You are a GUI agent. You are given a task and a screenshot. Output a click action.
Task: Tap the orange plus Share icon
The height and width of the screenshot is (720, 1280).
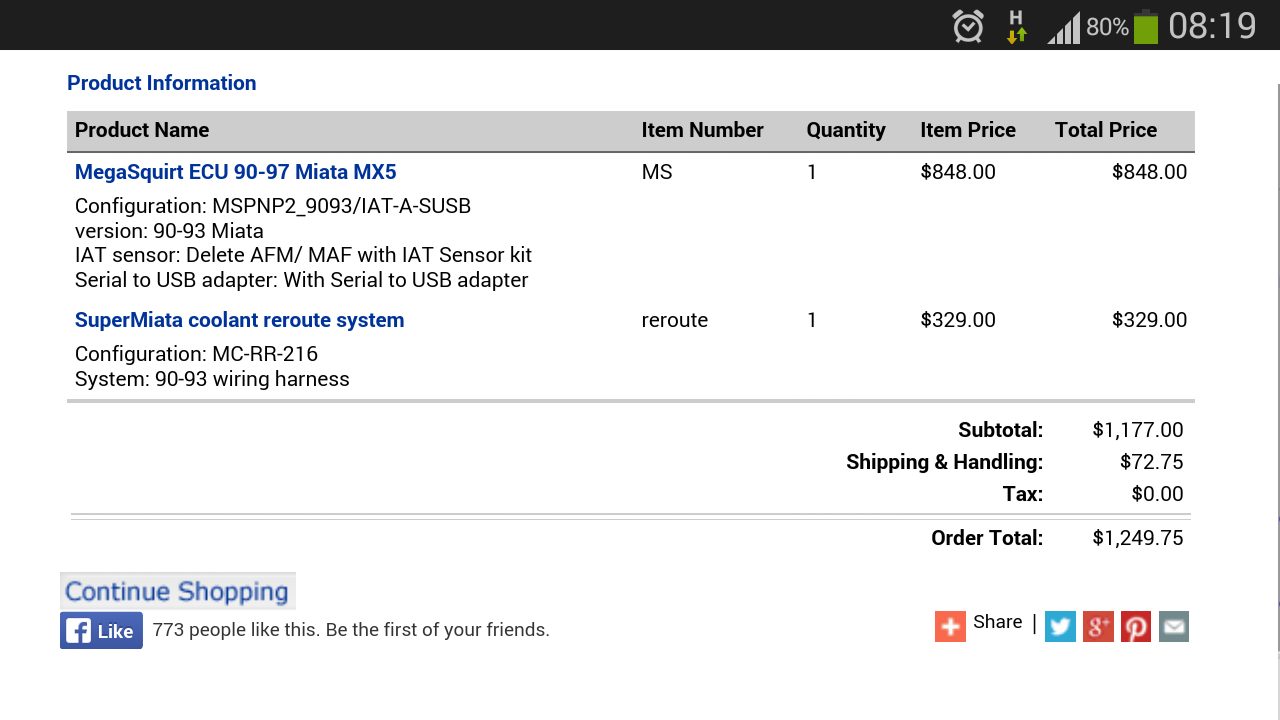[950, 627]
